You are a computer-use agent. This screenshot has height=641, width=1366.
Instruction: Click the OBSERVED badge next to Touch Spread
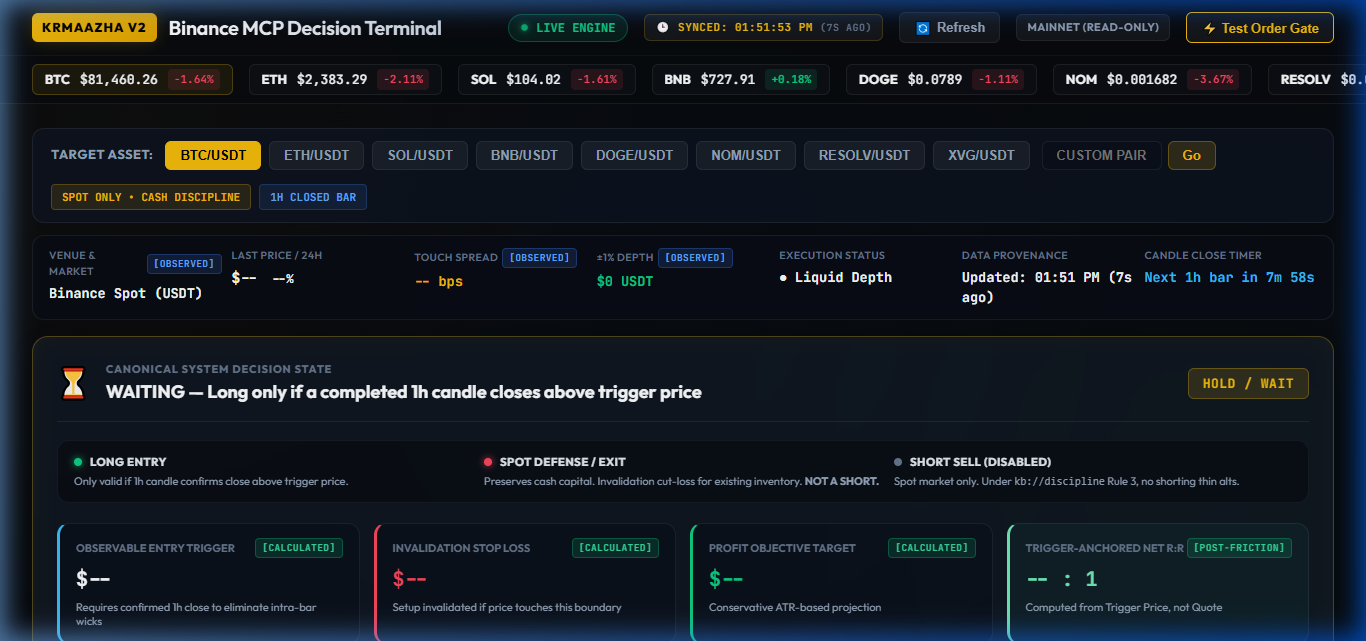[539, 258]
